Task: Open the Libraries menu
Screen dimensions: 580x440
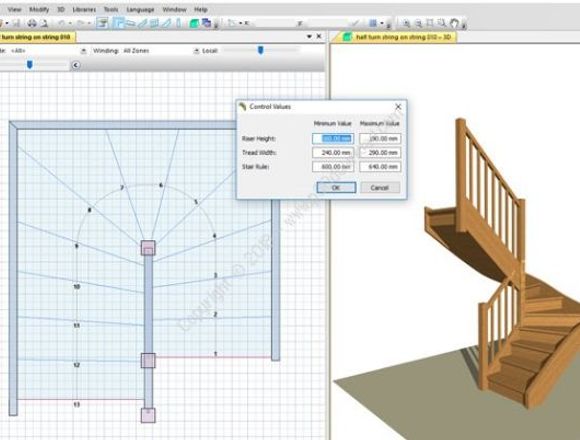Action: [84, 10]
